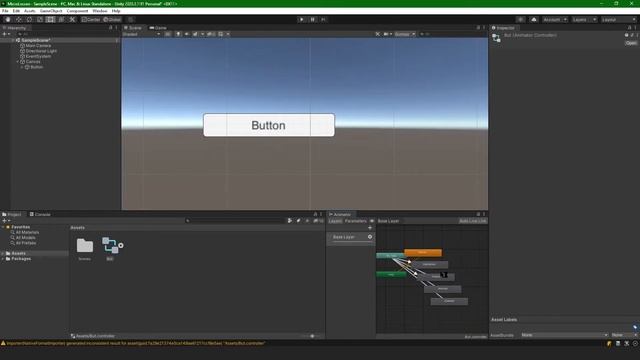This screenshot has height=360, width=640.
Task: Open the Edit menu
Action: pyautogui.click(x=16, y=11)
